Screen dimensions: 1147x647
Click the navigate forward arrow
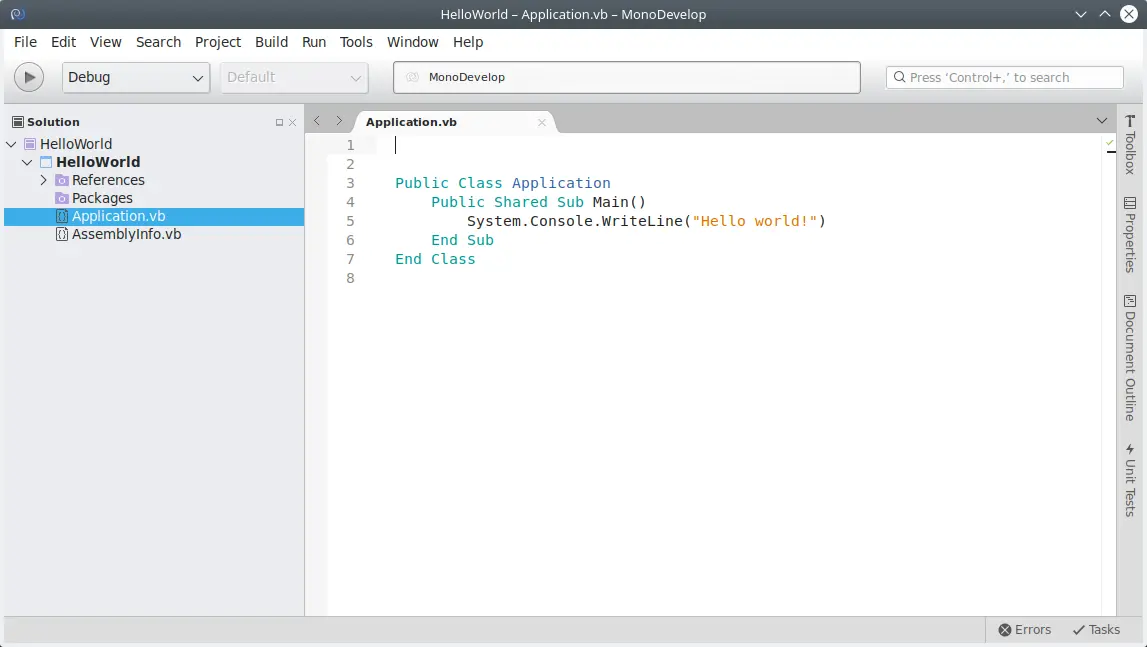tap(338, 120)
